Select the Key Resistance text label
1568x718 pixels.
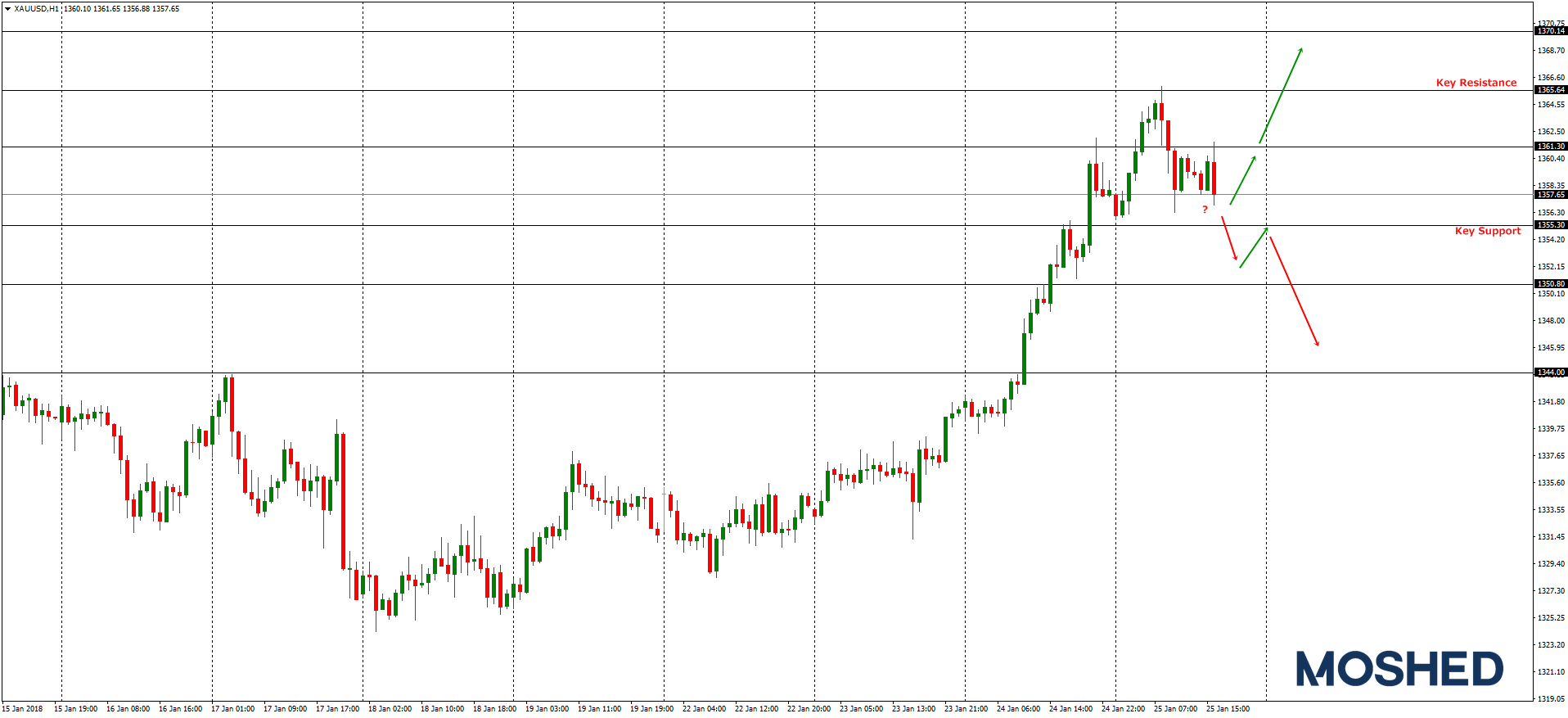coord(1476,83)
